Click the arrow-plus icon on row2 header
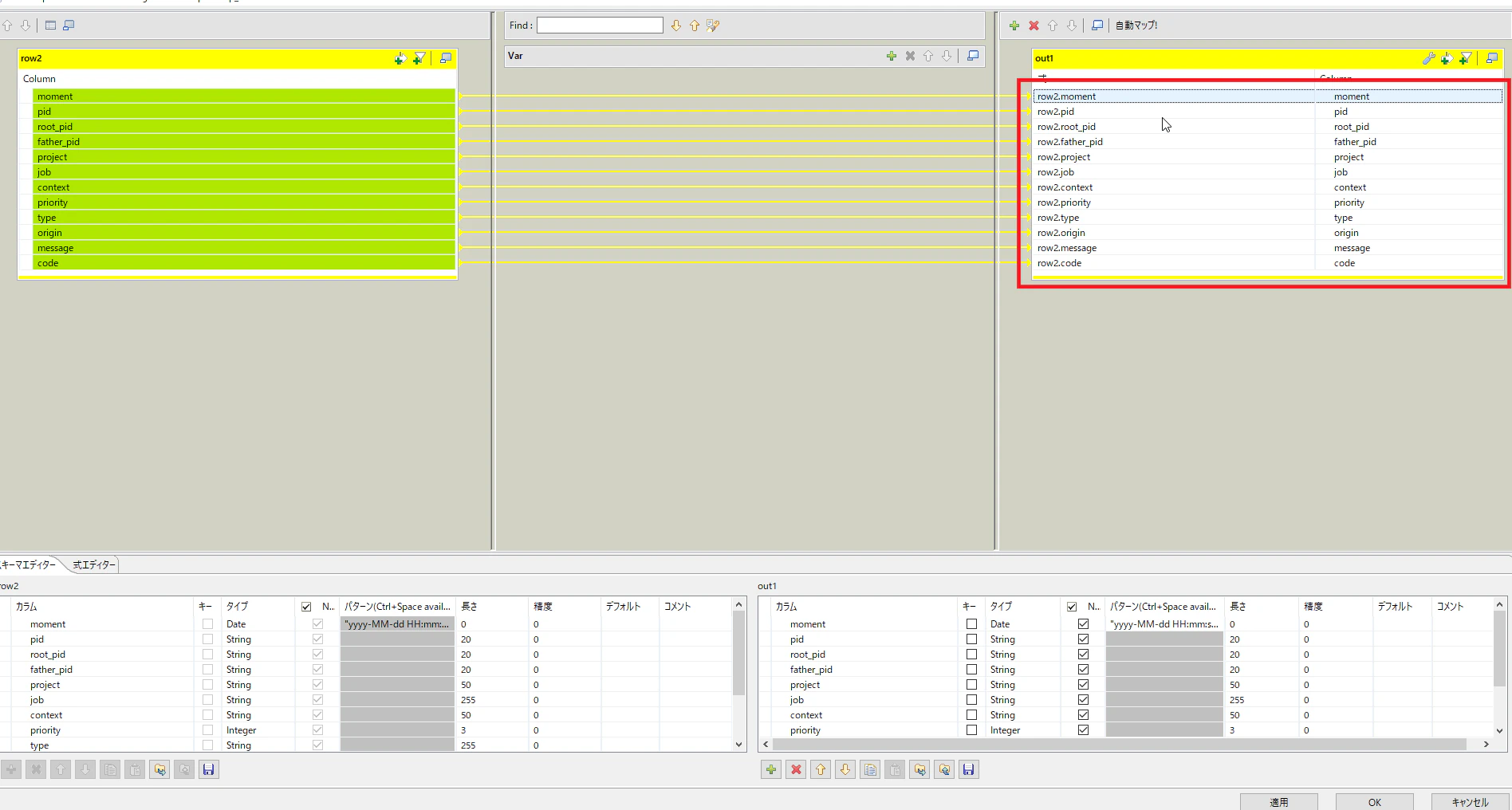This screenshot has height=810, width=1512. (400, 58)
